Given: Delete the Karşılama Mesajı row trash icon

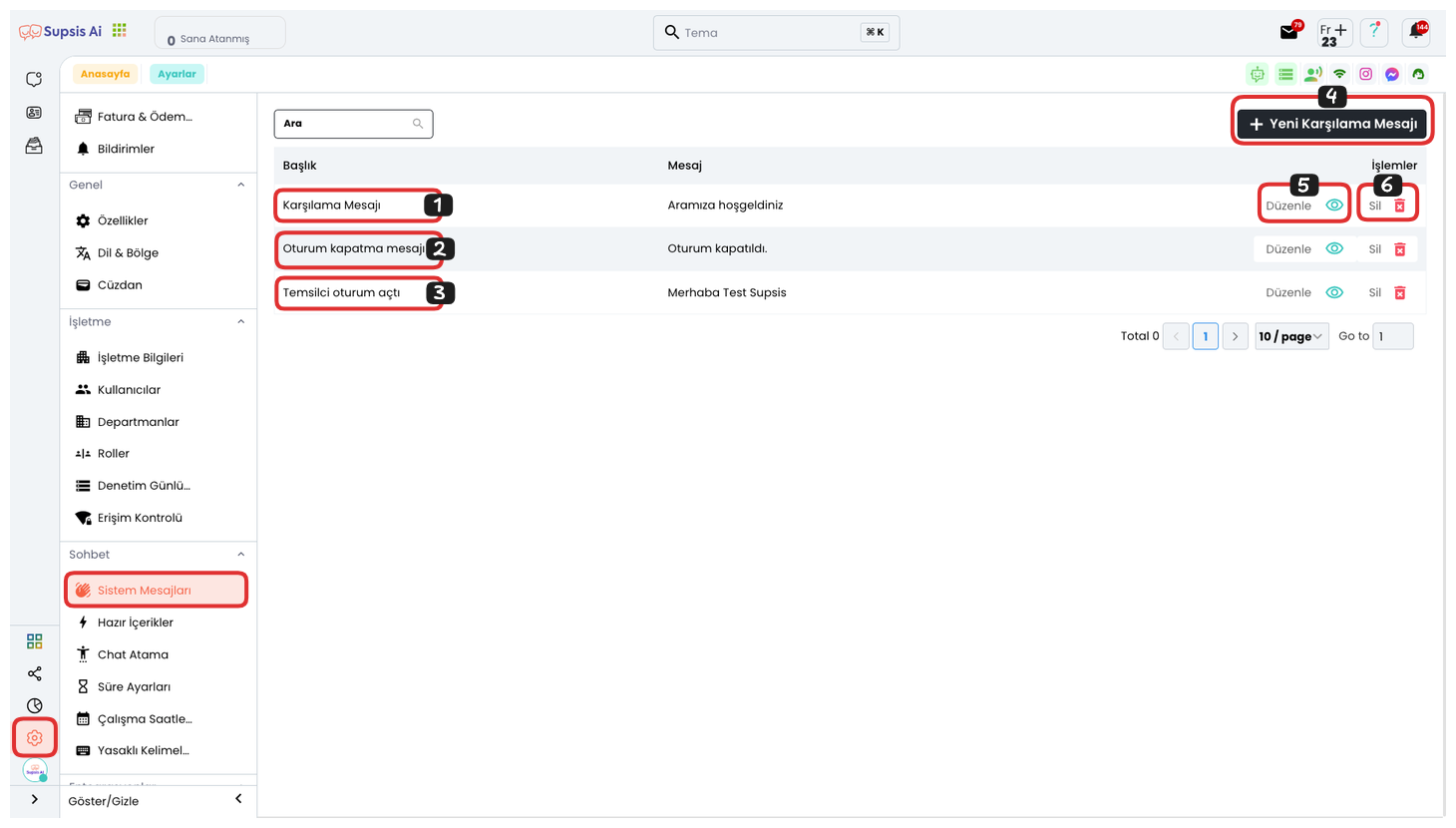Looking at the screenshot, I should coord(1399,206).
